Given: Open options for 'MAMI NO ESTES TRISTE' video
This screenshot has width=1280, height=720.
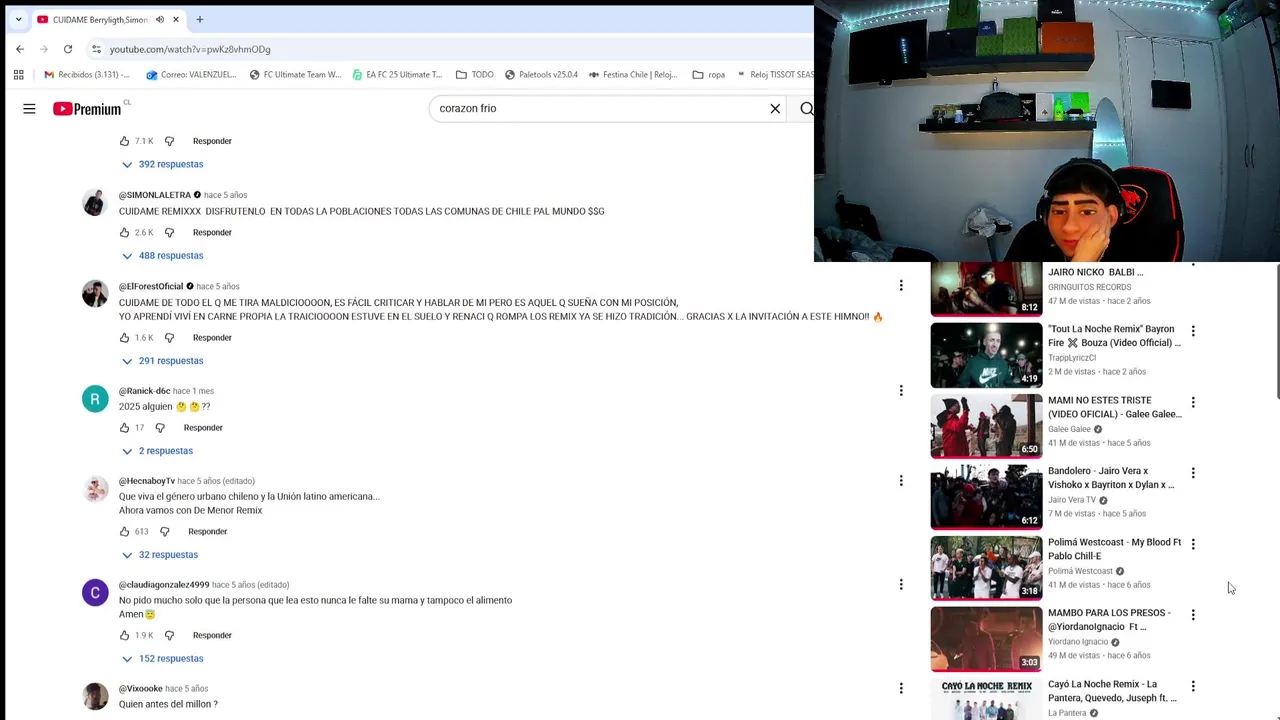Looking at the screenshot, I should pos(1193,402).
